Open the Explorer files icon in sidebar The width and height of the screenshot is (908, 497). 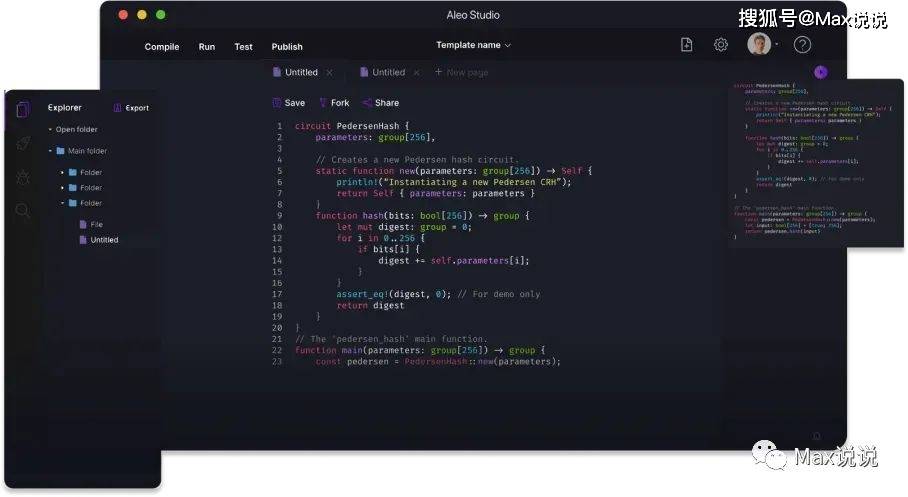click(22, 109)
